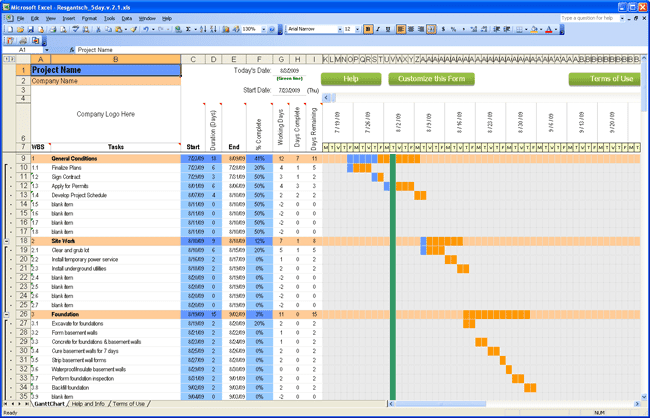Click the Type a question for help box
The image size is (650, 418).
click(x=590, y=18)
